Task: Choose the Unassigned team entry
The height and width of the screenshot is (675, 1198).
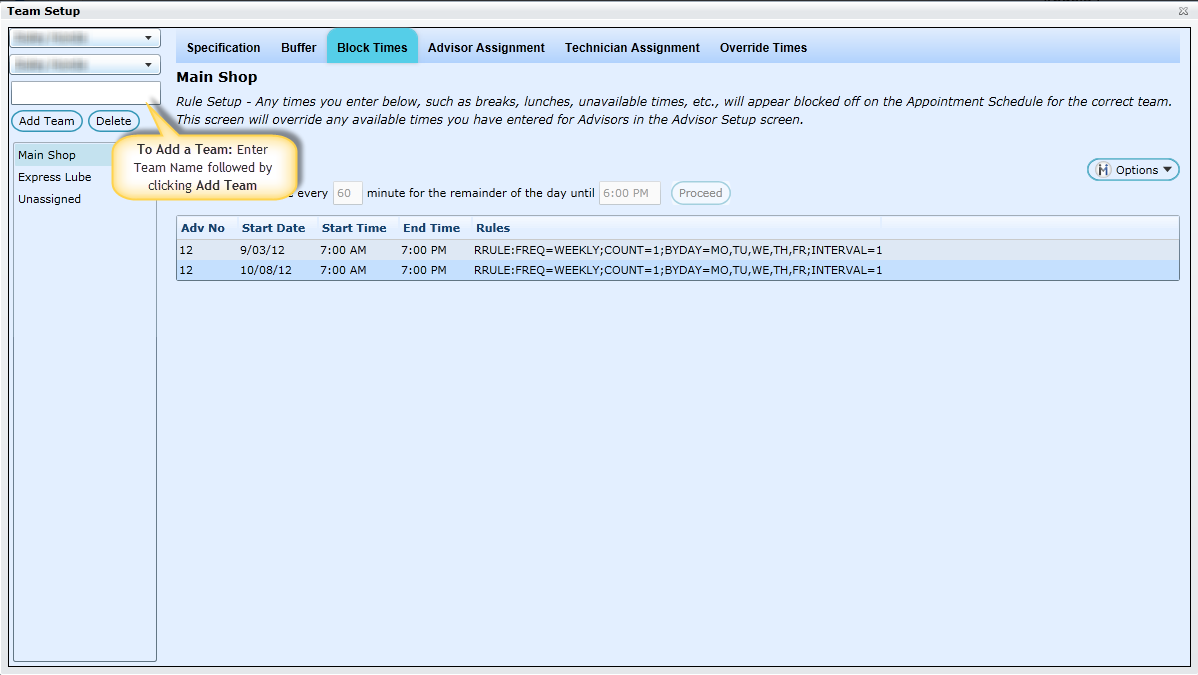Action: [x=49, y=199]
